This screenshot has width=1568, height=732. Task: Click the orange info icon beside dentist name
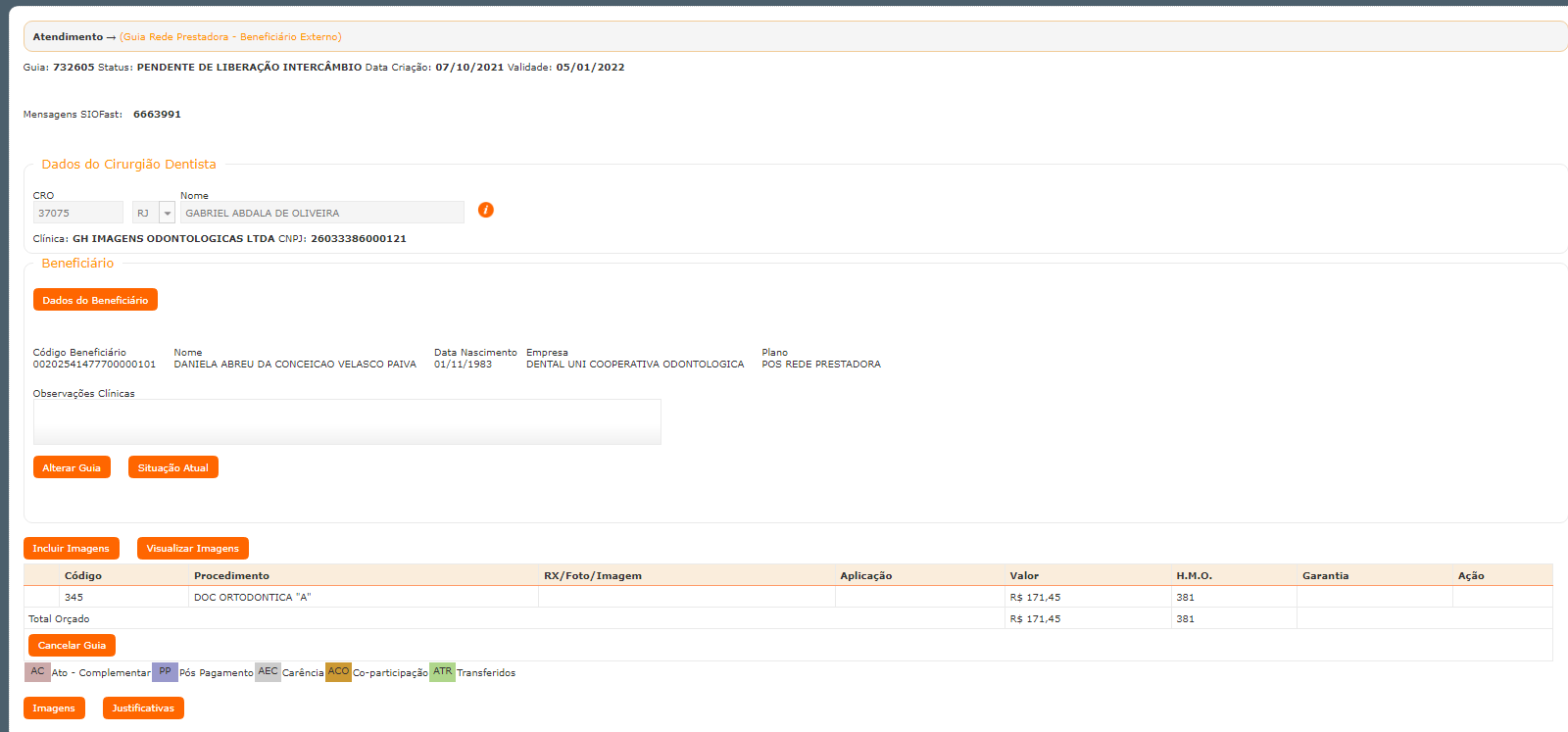(485, 210)
